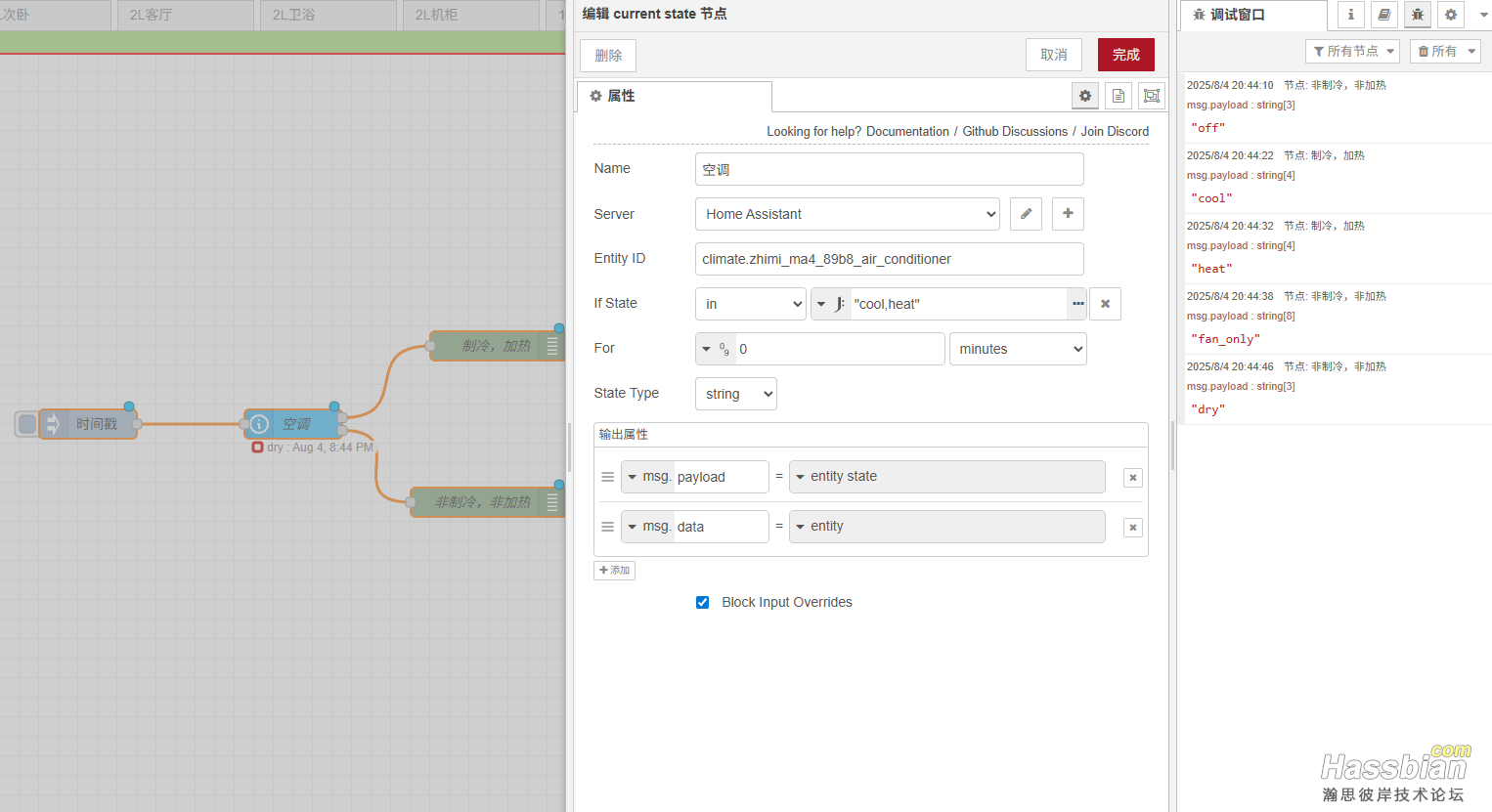Open Join Discord link
Image resolution: width=1492 pixels, height=812 pixels.
coord(1115,132)
